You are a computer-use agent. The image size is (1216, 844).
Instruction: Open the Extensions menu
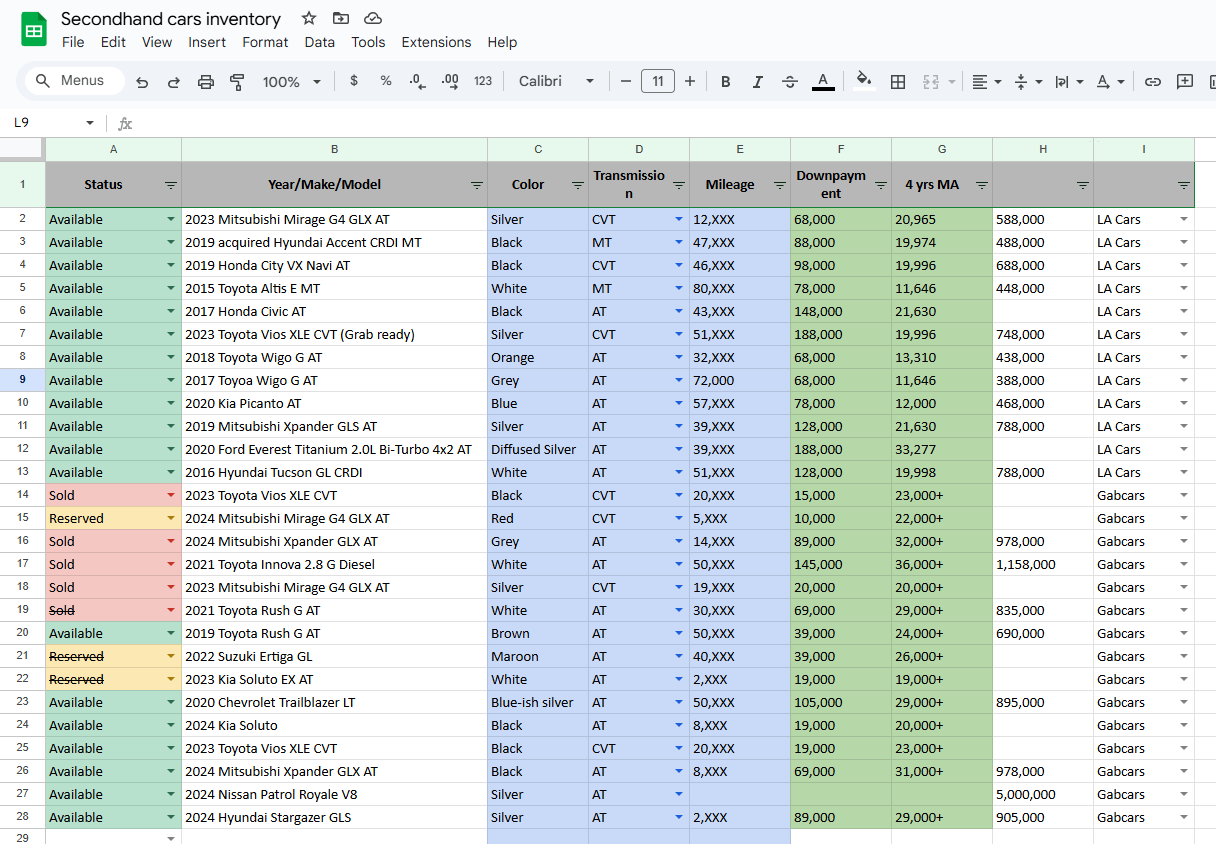pyautogui.click(x=436, y=42)
